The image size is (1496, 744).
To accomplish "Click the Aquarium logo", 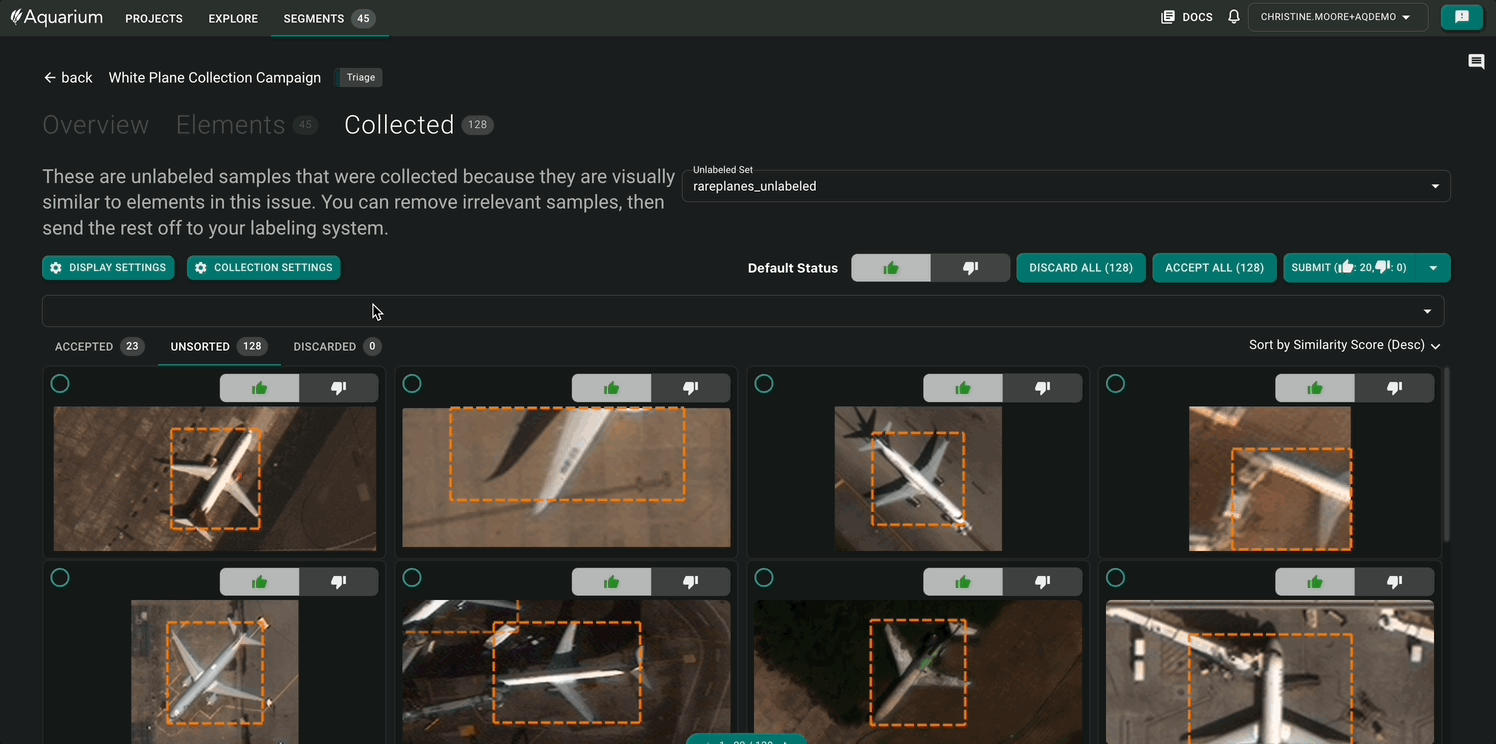I will (57, 17).
